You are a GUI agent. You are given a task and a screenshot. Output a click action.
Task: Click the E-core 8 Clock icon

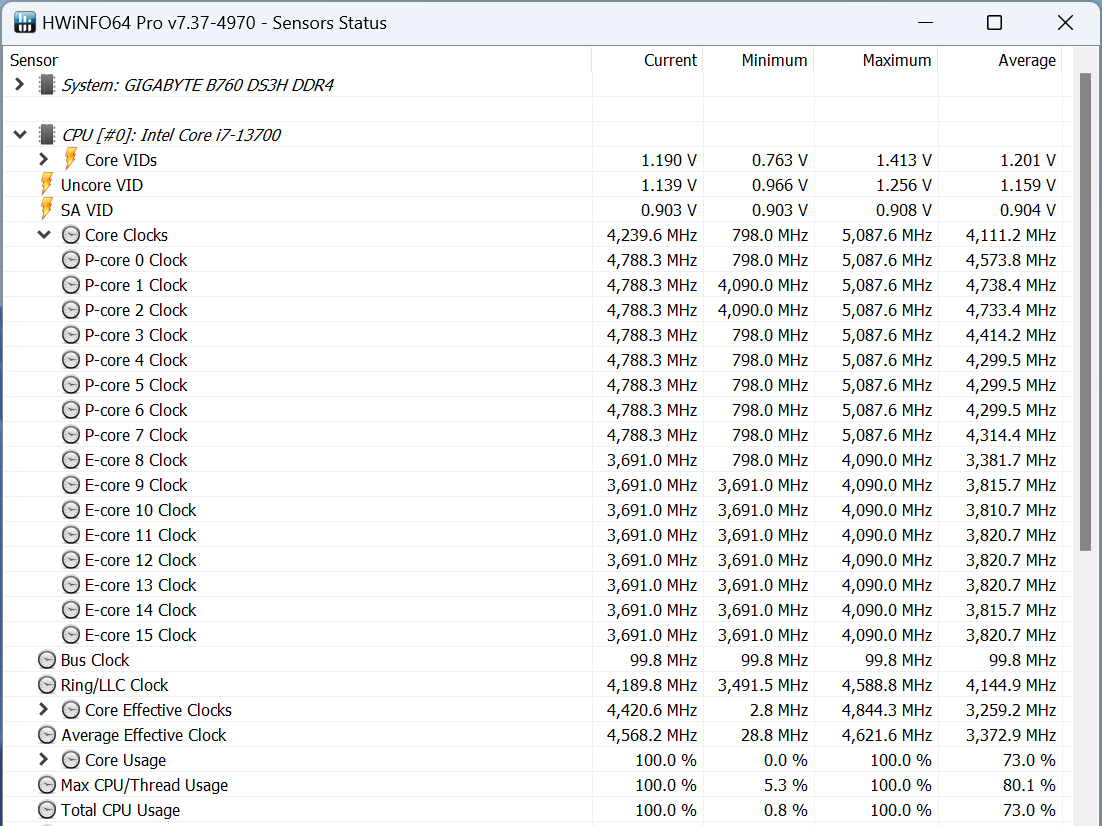click(x=71, y=460)
